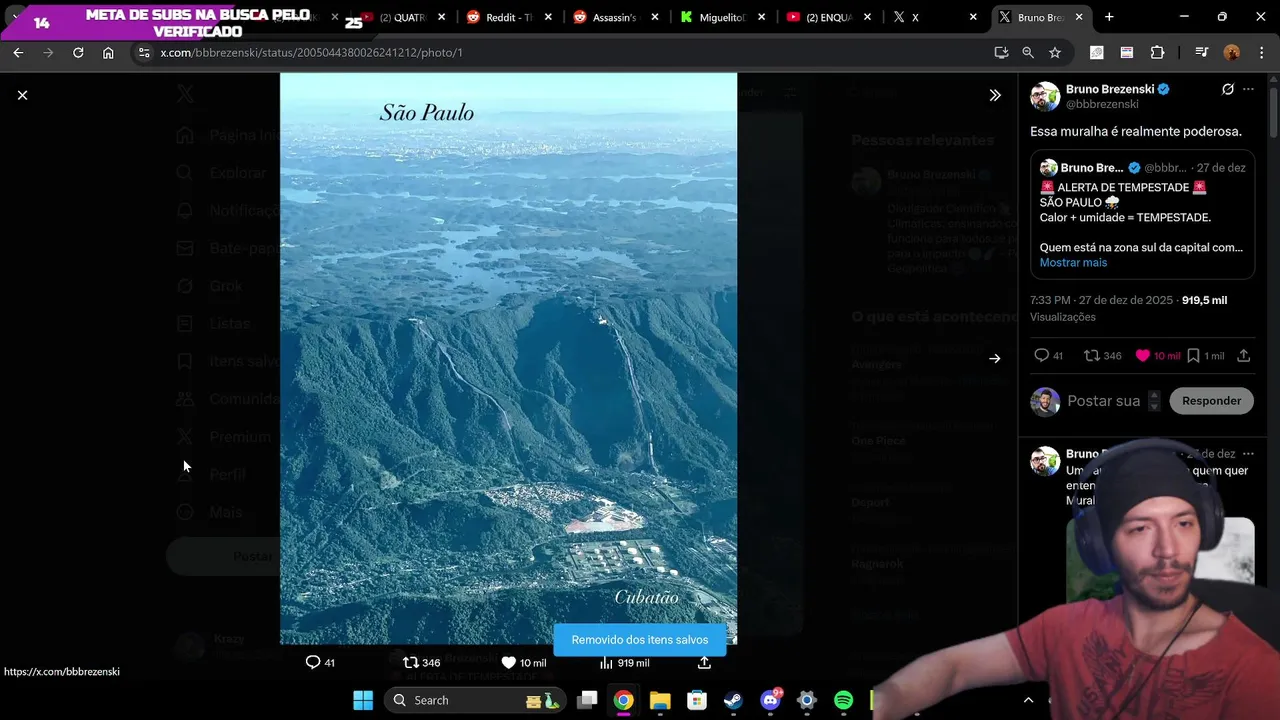Open the Settings gear on the taskbar
Viewport: 1280px width, 720px height.
807,700
